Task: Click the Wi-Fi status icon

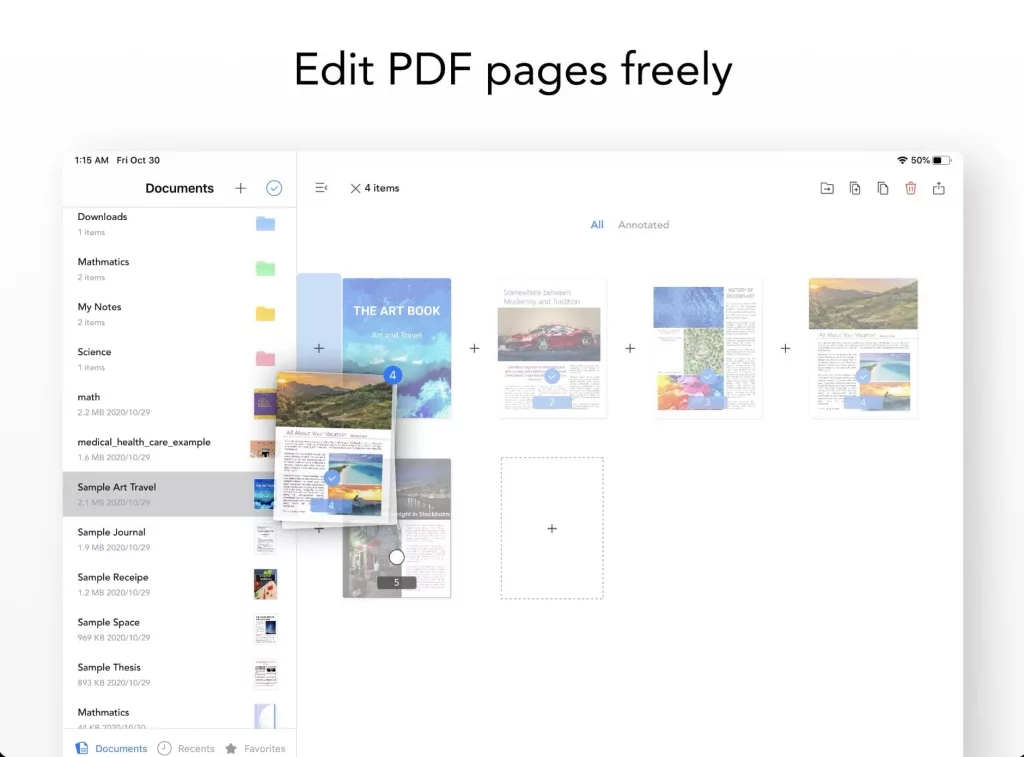Action: (902, 160)
